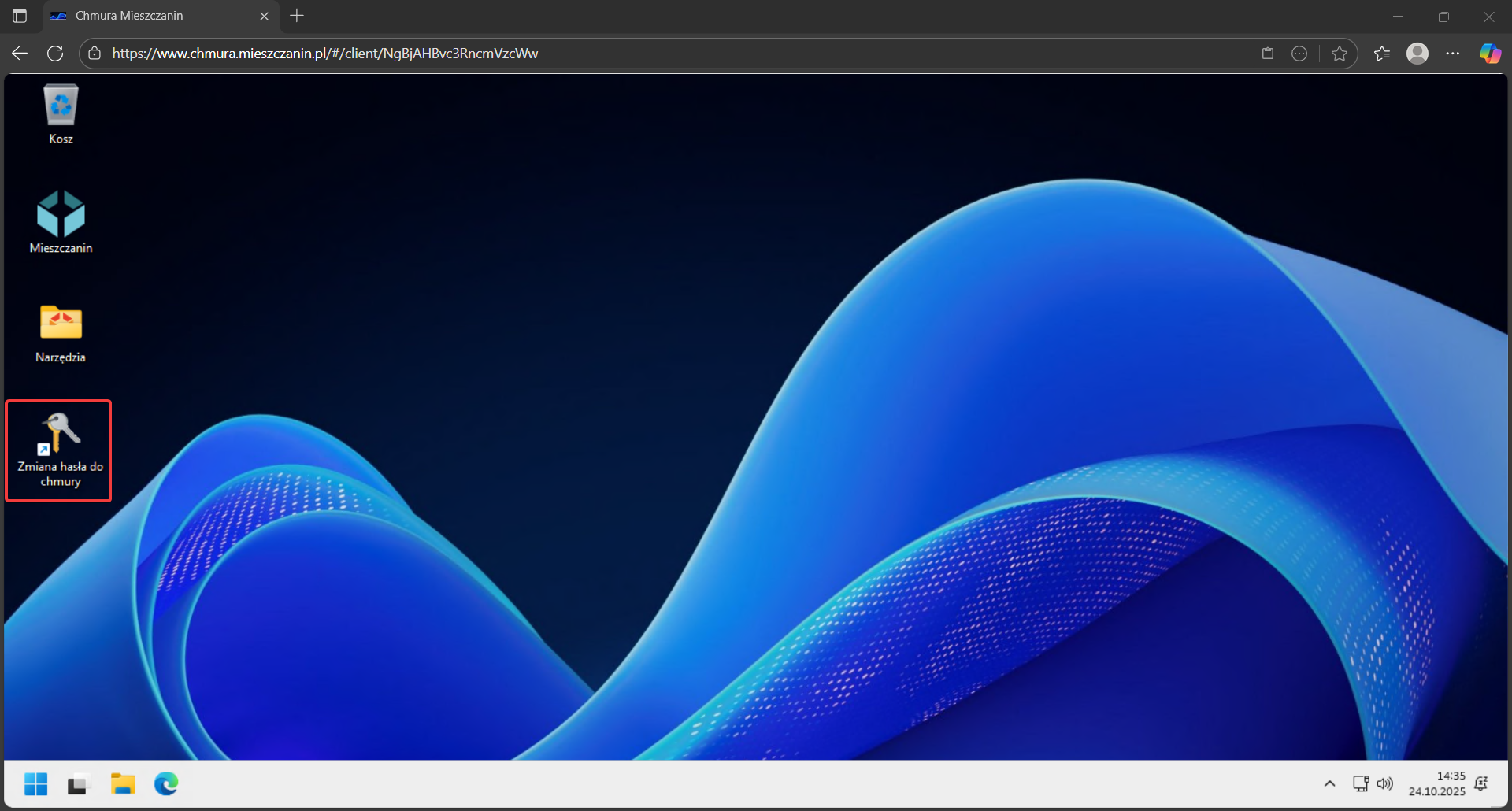Viewport: 1512px width, 811px height.
Task: Refresh the current page
Action: click(55, 54)
